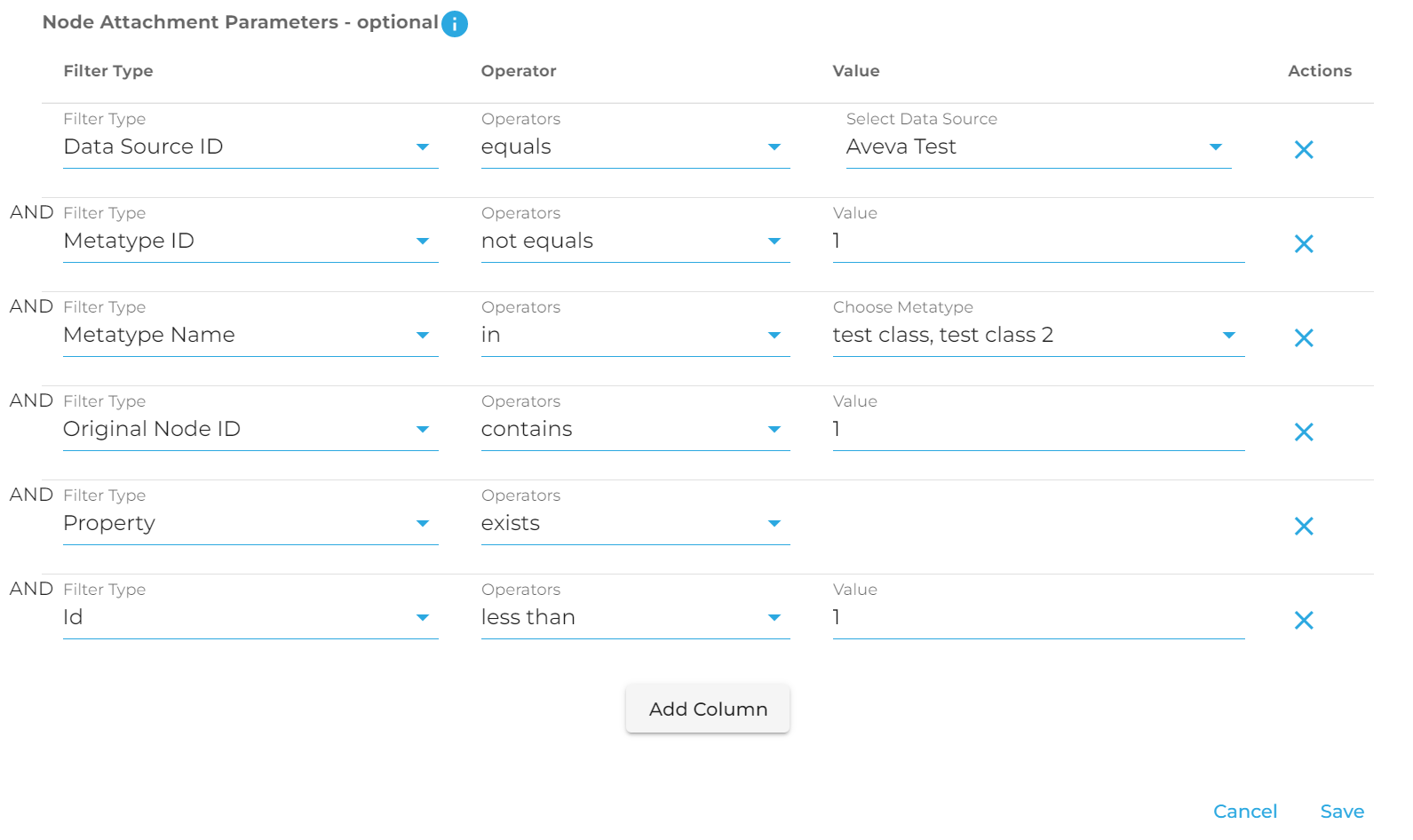This screenshot has height=840, width=1413.
Task: Click the info icon beside Node Attachment Parameters
Action: coord(455,24)
